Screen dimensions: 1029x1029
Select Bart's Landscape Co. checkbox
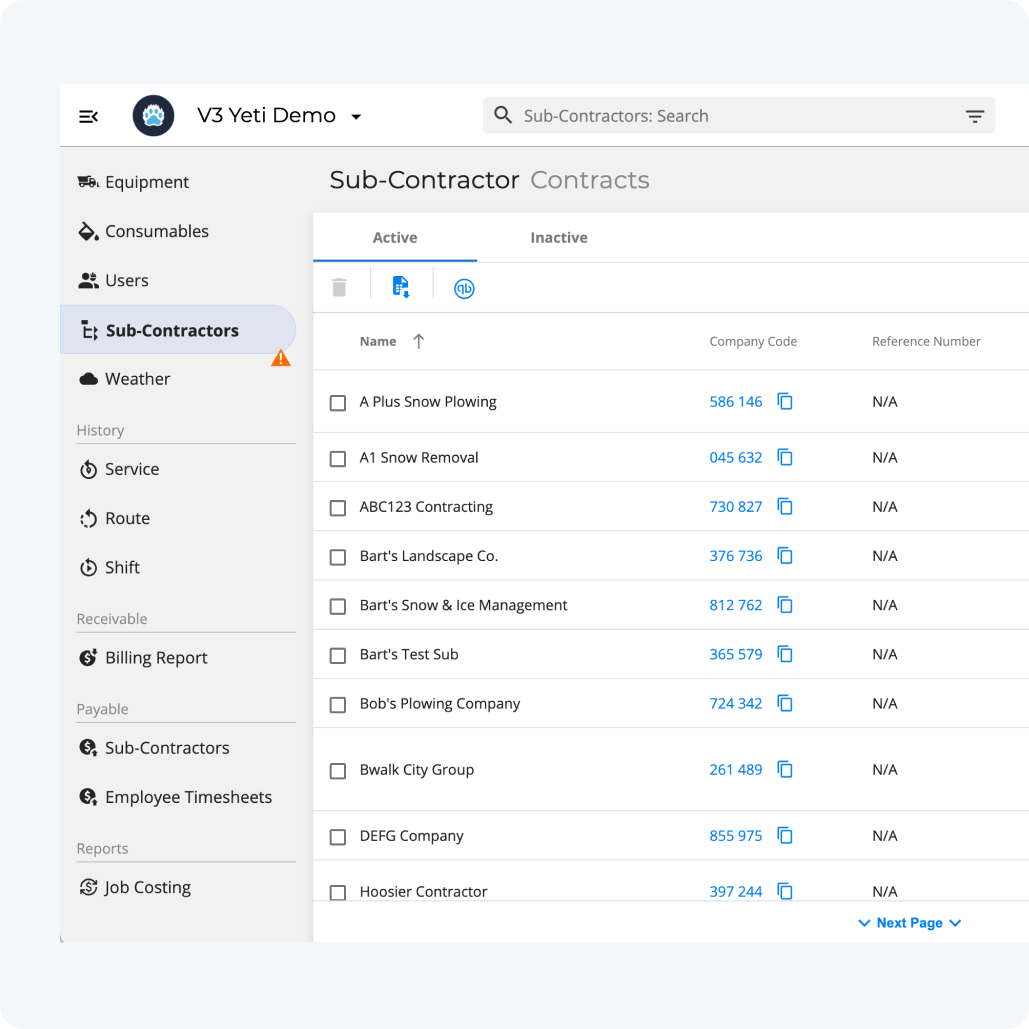click(338, 556)
